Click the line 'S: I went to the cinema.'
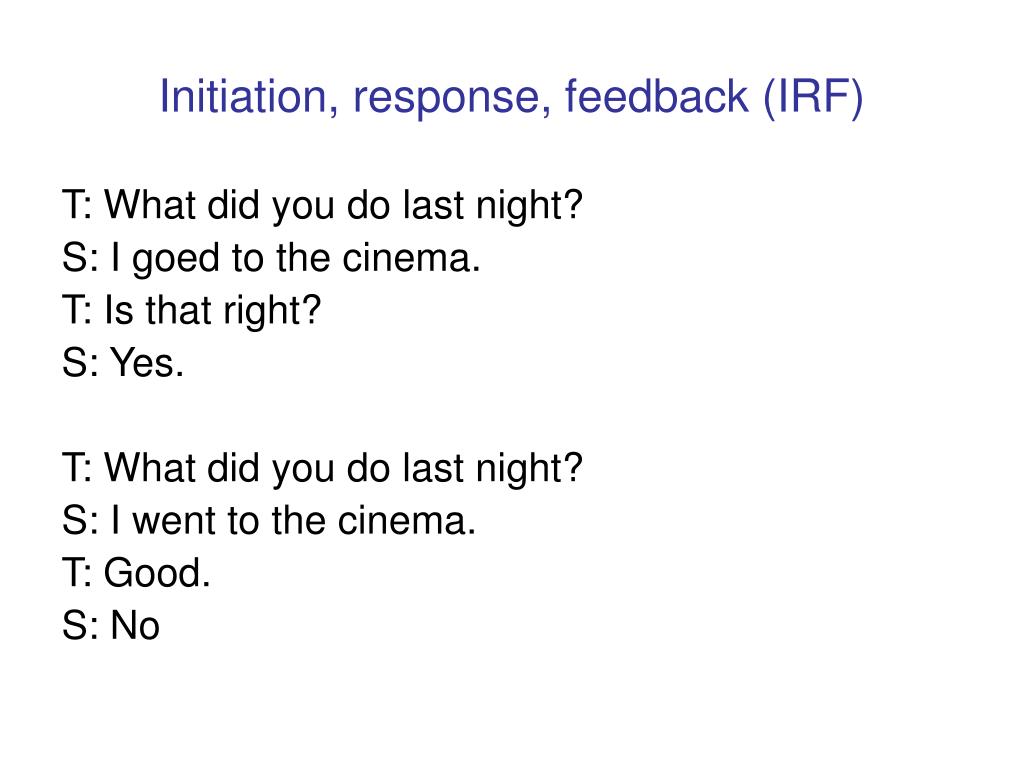1024x768 pixels. point(269,520)
